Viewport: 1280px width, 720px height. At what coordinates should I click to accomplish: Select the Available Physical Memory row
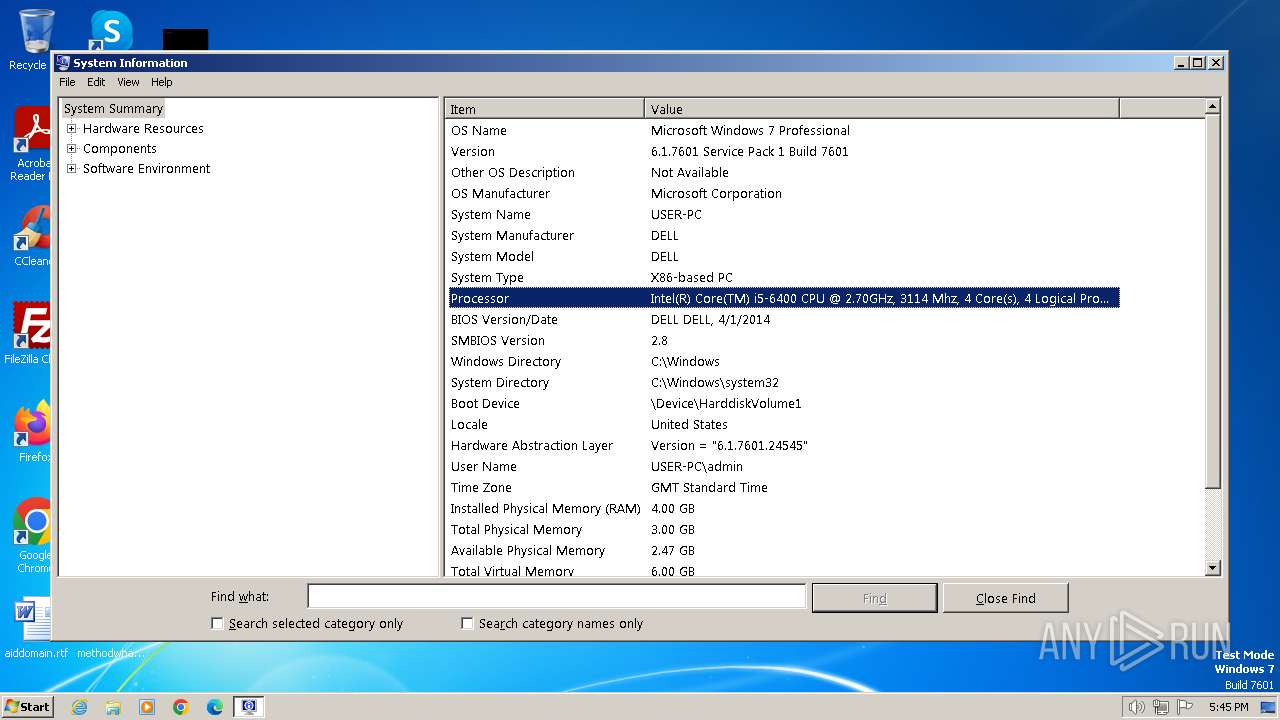tap(784, 550)
